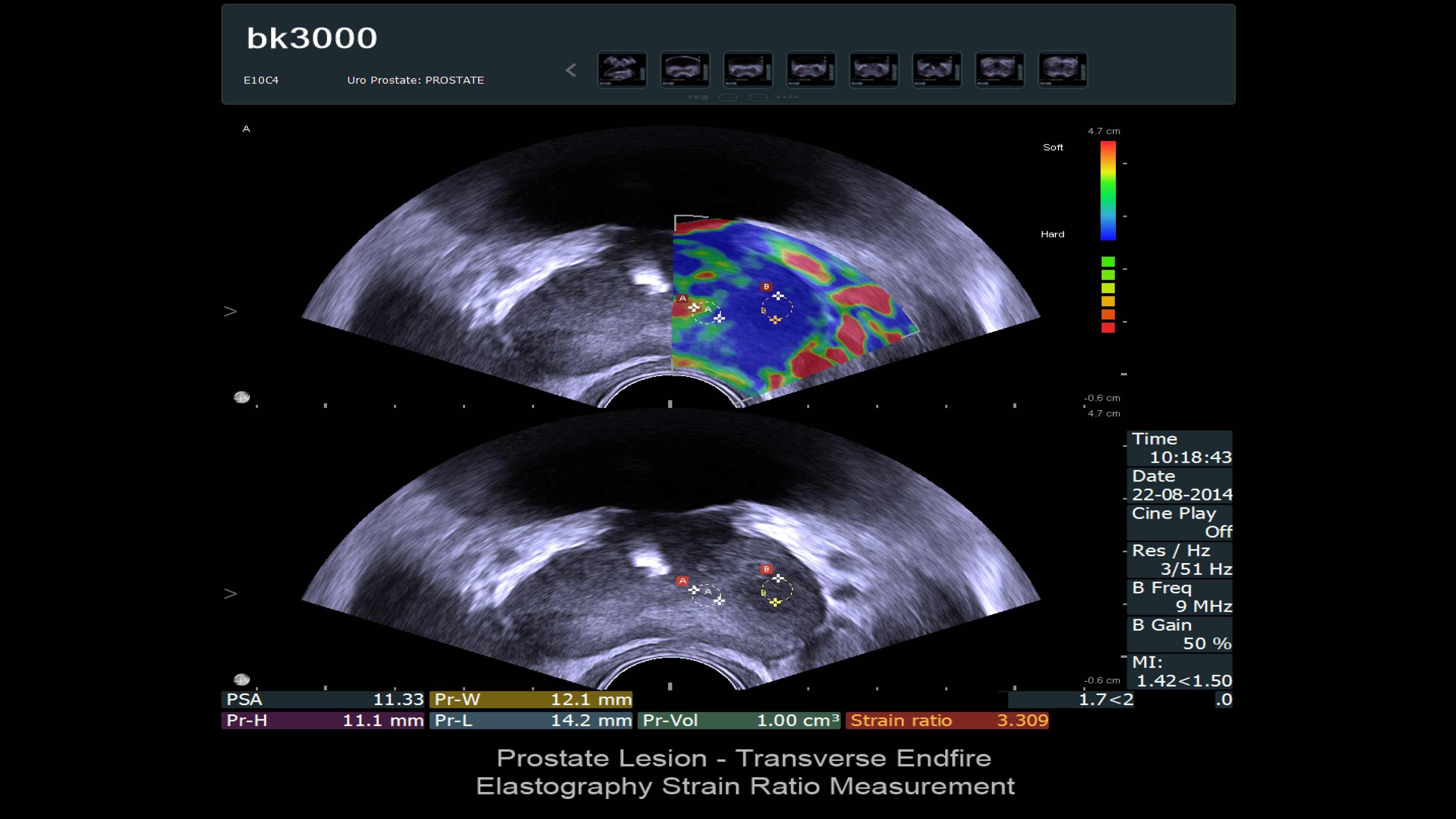Click the E10C4 transducer label
Screen dimensions: 1456x819
260,80
